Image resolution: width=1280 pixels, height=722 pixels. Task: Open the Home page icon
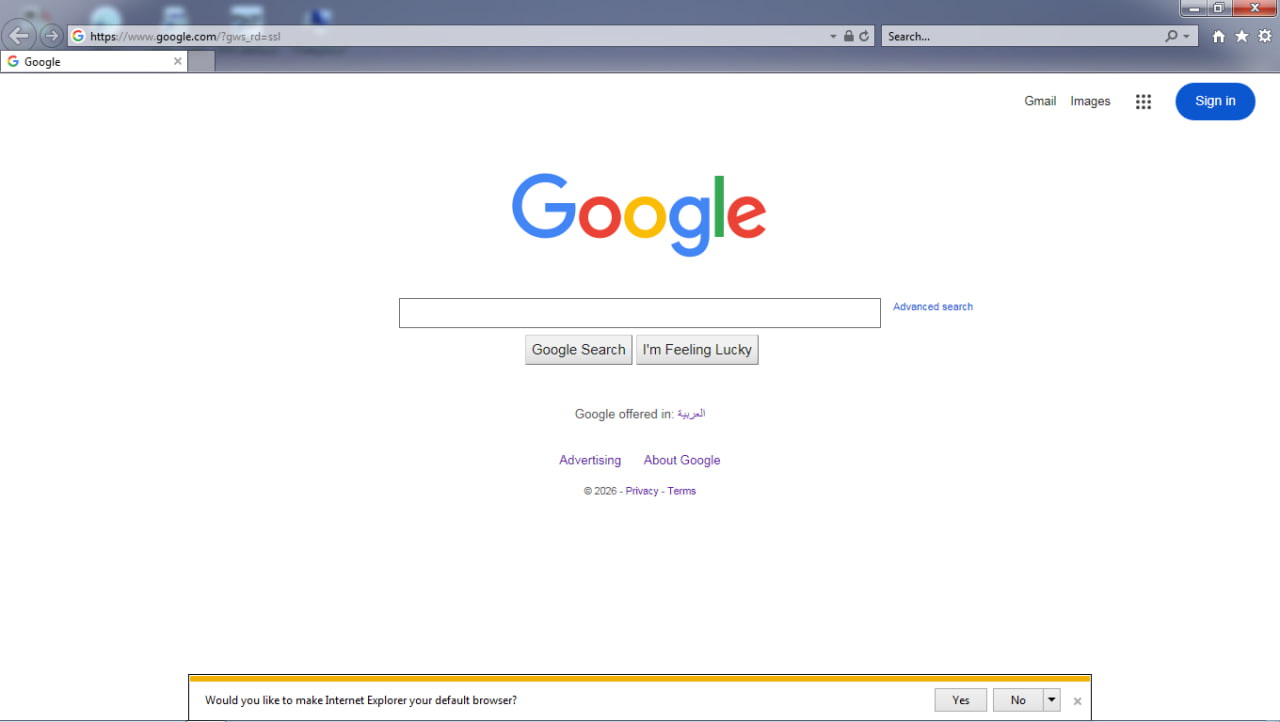pyautogui.click(x=1218, y=36)
